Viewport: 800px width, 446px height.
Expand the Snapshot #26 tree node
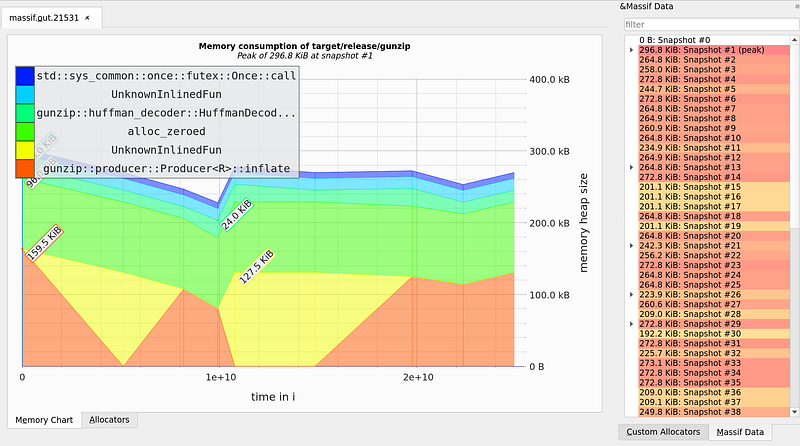(630, 294)
